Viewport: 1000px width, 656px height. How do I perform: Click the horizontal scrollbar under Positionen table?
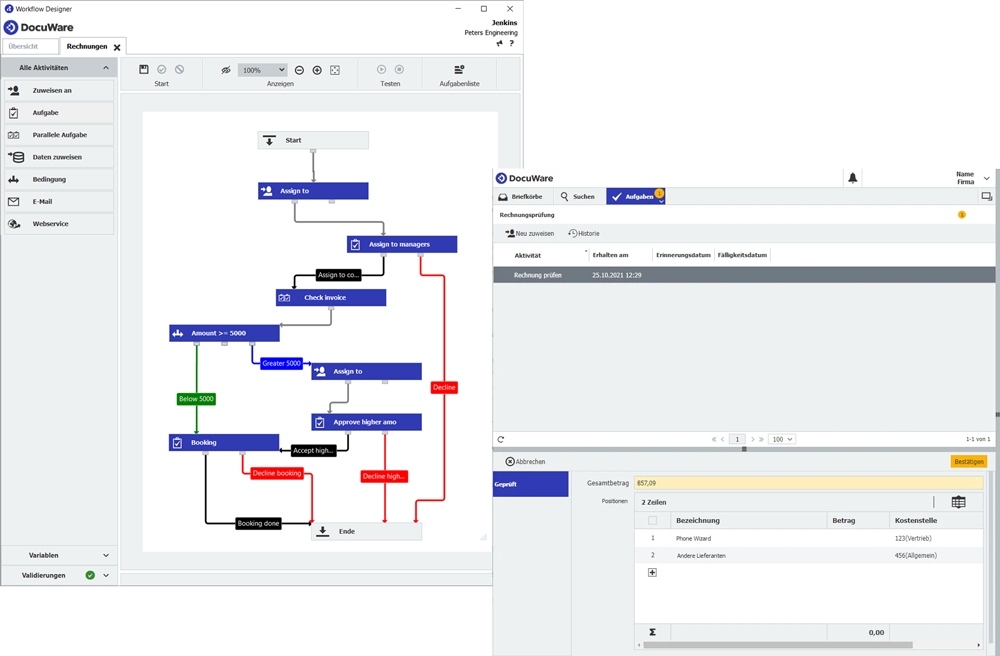point(778,645)
